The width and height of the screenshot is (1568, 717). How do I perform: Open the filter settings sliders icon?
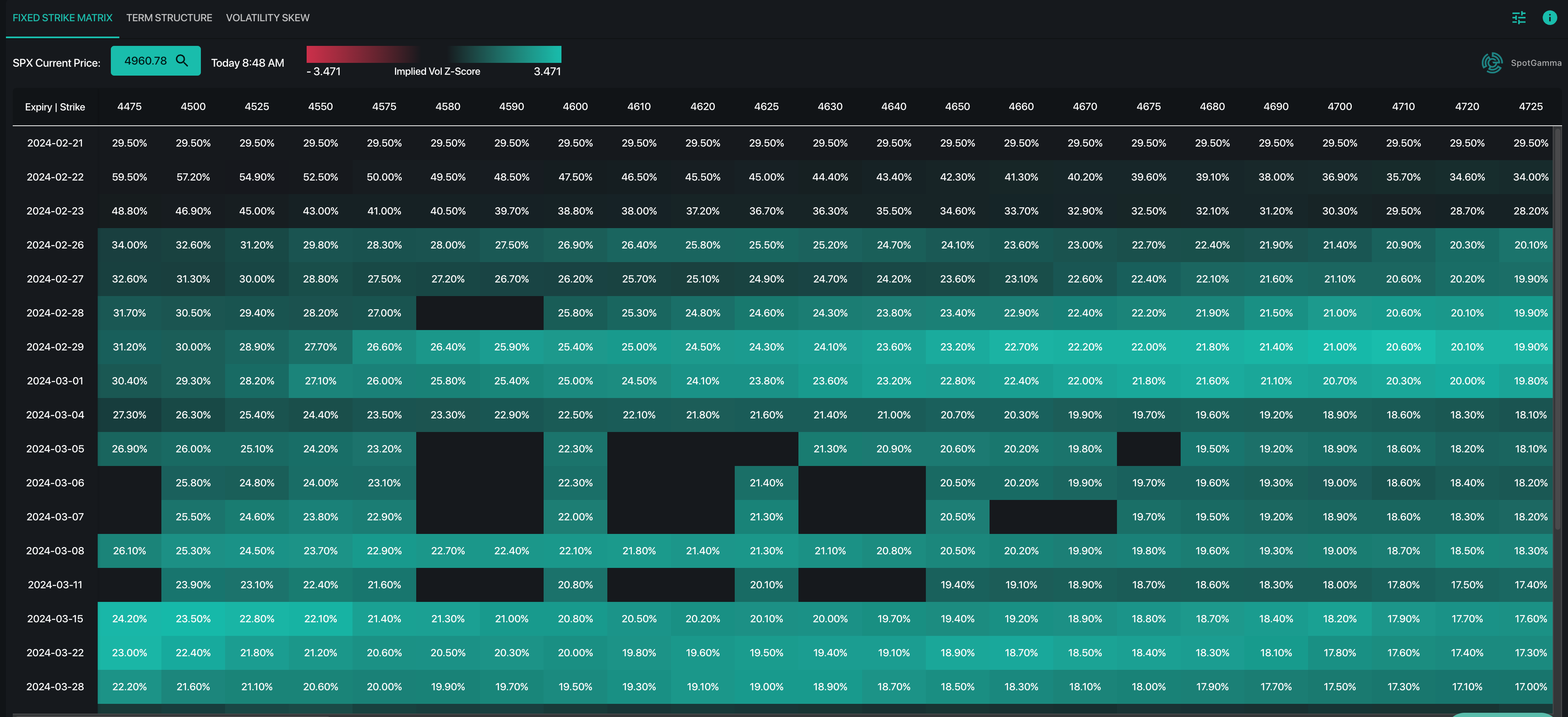coord(1519,18)
